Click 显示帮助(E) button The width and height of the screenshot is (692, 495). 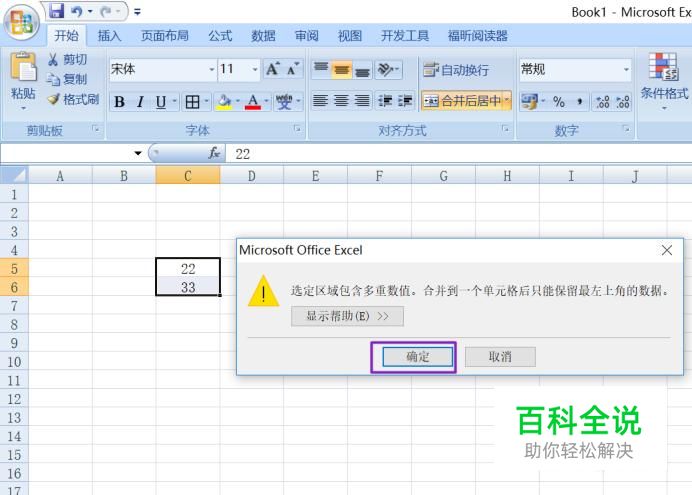347,316
